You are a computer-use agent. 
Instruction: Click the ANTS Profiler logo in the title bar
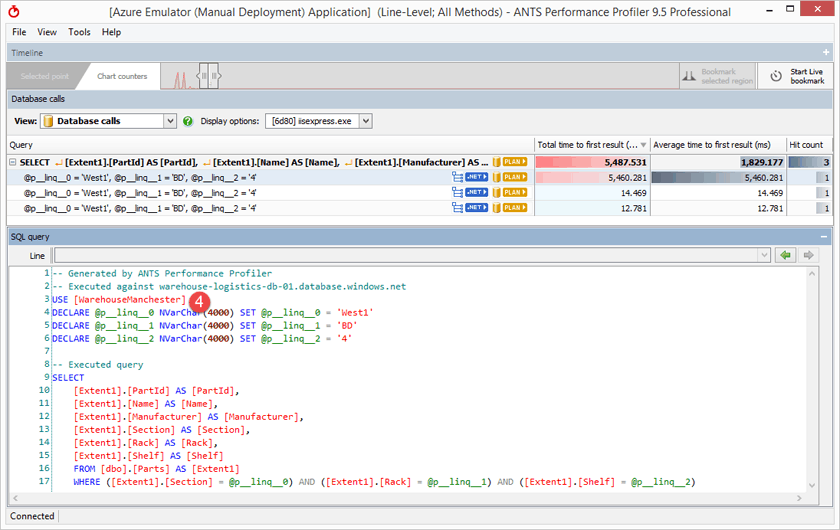pyautogui.click(x=13, y=11)
